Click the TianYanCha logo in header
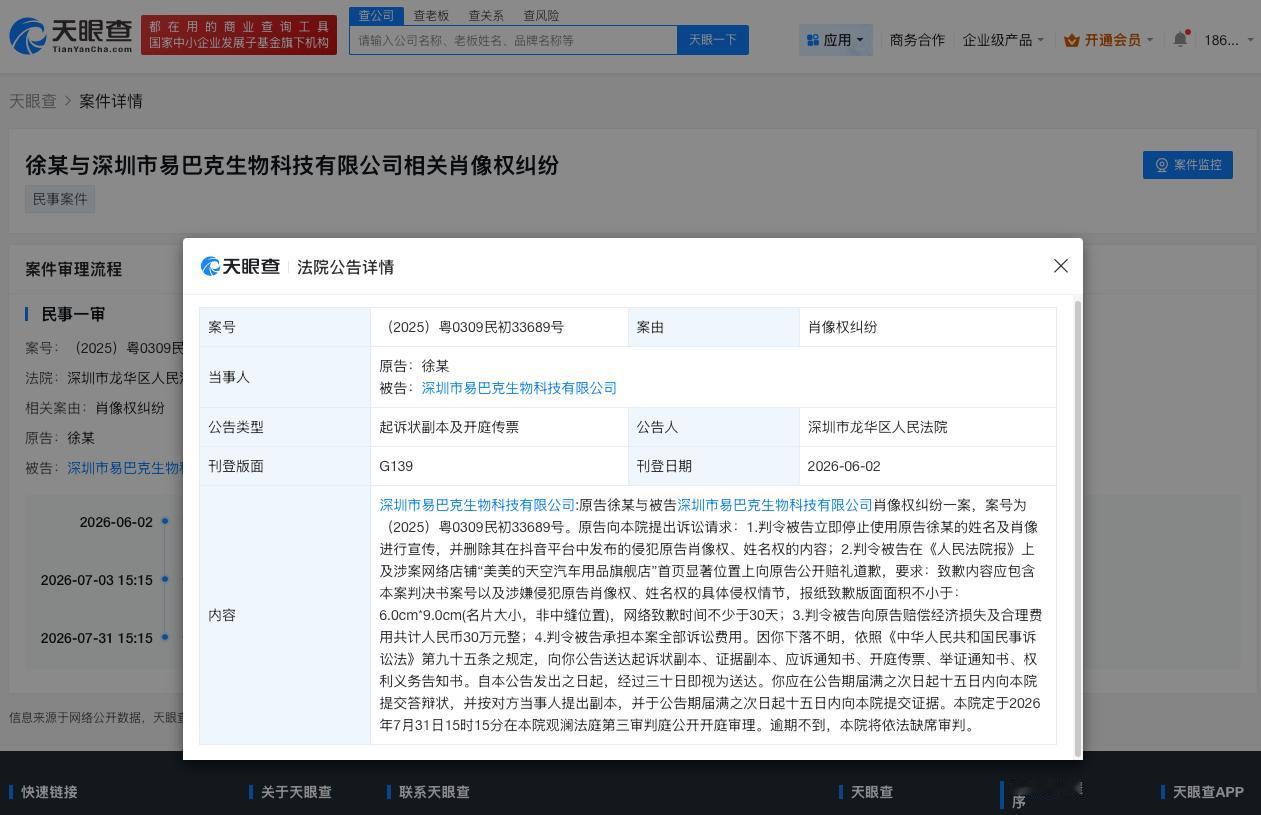Screen dimensions: 1261x815 click(71, 36)
